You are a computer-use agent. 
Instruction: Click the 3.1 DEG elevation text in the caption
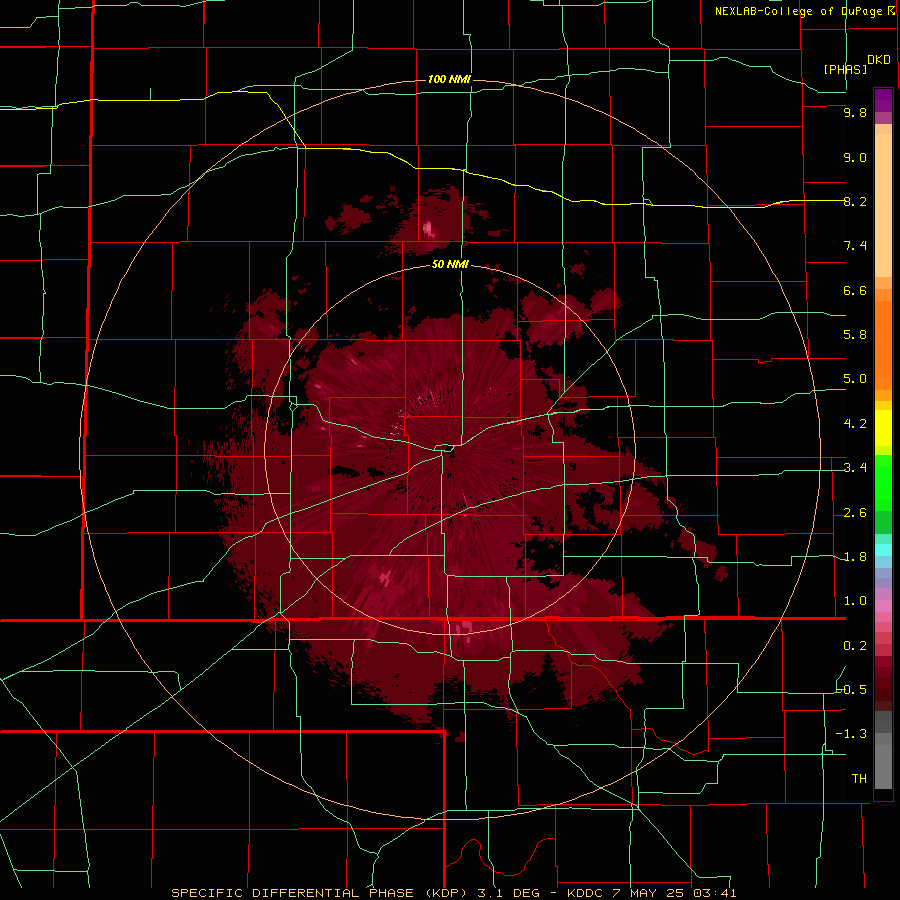pyautogui.click(x=509, y=893)
